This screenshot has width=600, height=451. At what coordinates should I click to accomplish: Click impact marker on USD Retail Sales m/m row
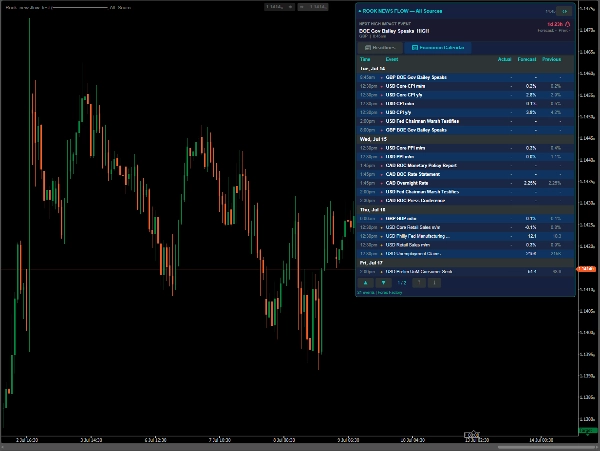(x=382, y=245)
